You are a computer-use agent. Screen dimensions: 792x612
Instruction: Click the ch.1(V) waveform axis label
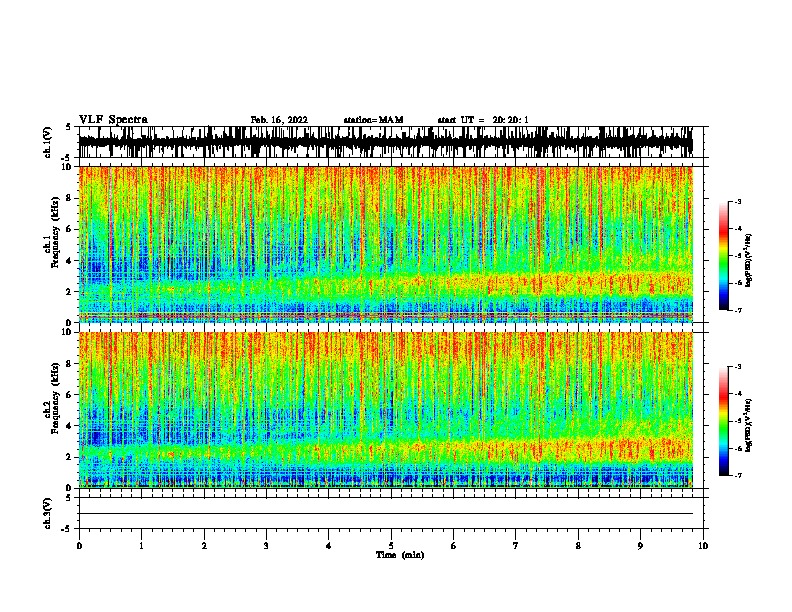[48, 142]
